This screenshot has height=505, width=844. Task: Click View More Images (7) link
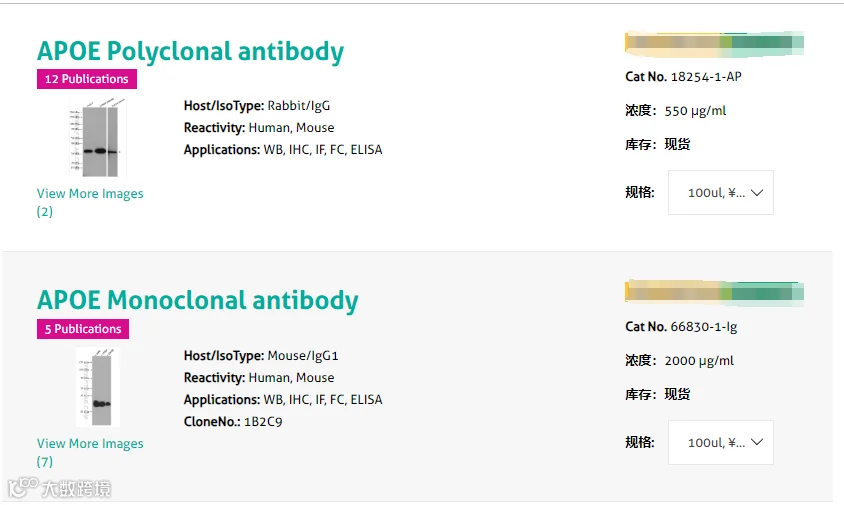tap(90, 452)
